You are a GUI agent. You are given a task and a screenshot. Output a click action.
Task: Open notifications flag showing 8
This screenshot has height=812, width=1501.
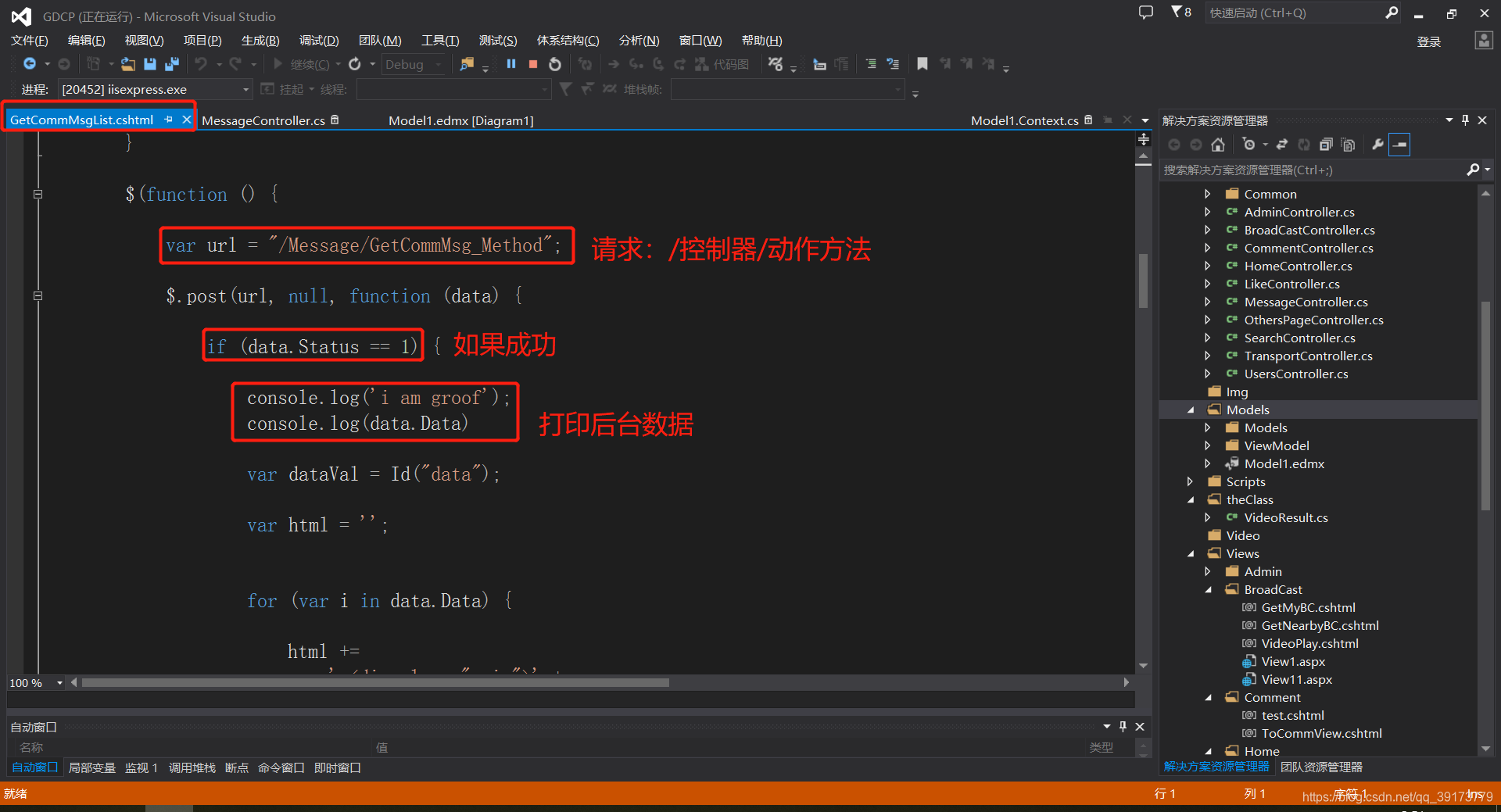pos(1180,13)
